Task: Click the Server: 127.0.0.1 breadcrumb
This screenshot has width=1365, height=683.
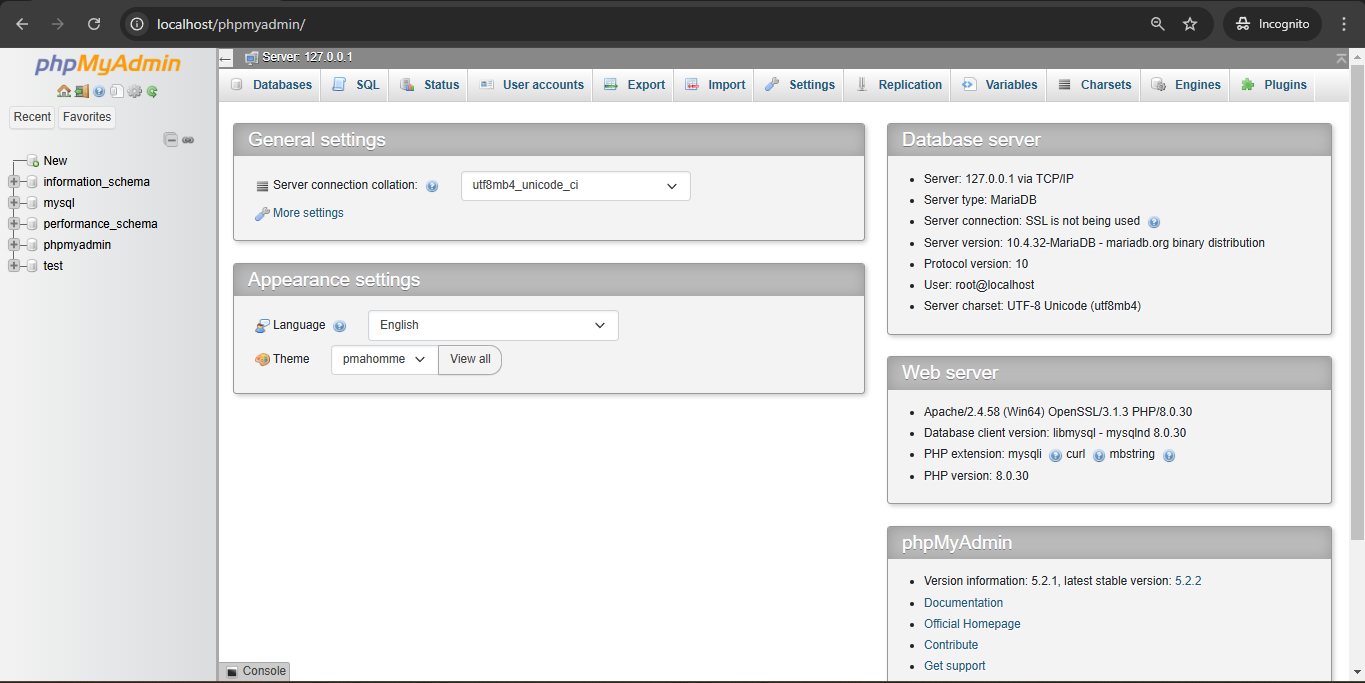Action: 307,58
